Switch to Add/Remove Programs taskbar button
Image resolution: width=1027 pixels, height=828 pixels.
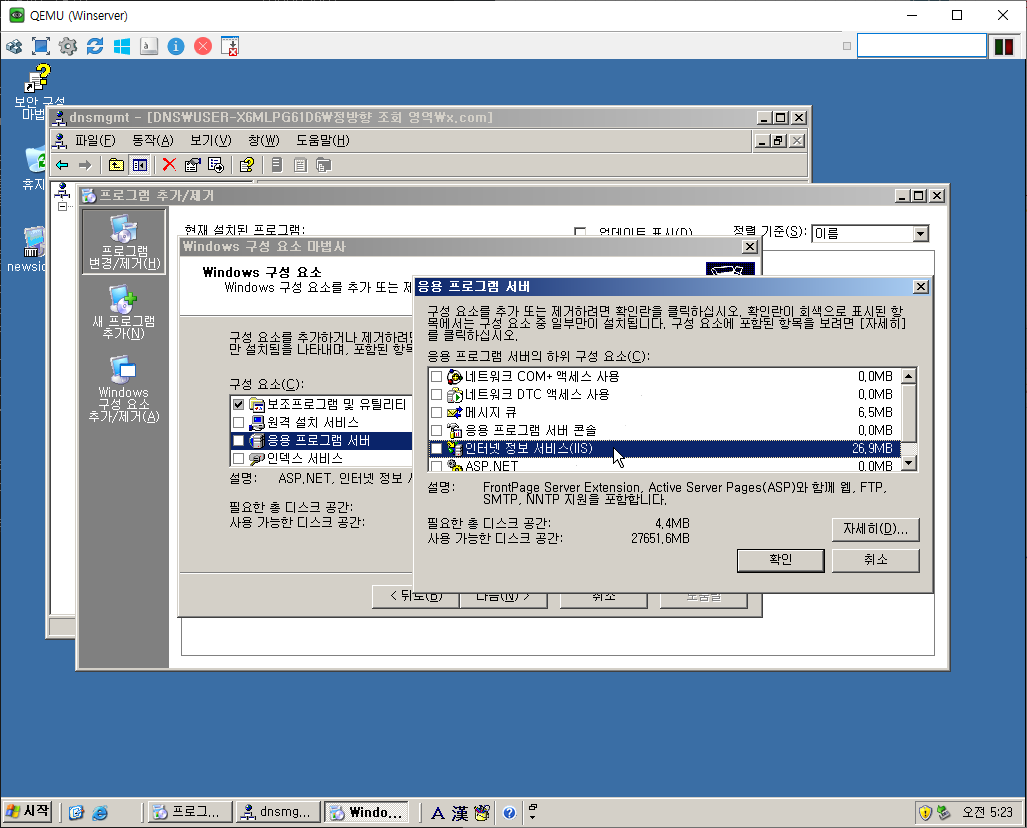click(190, 812)
